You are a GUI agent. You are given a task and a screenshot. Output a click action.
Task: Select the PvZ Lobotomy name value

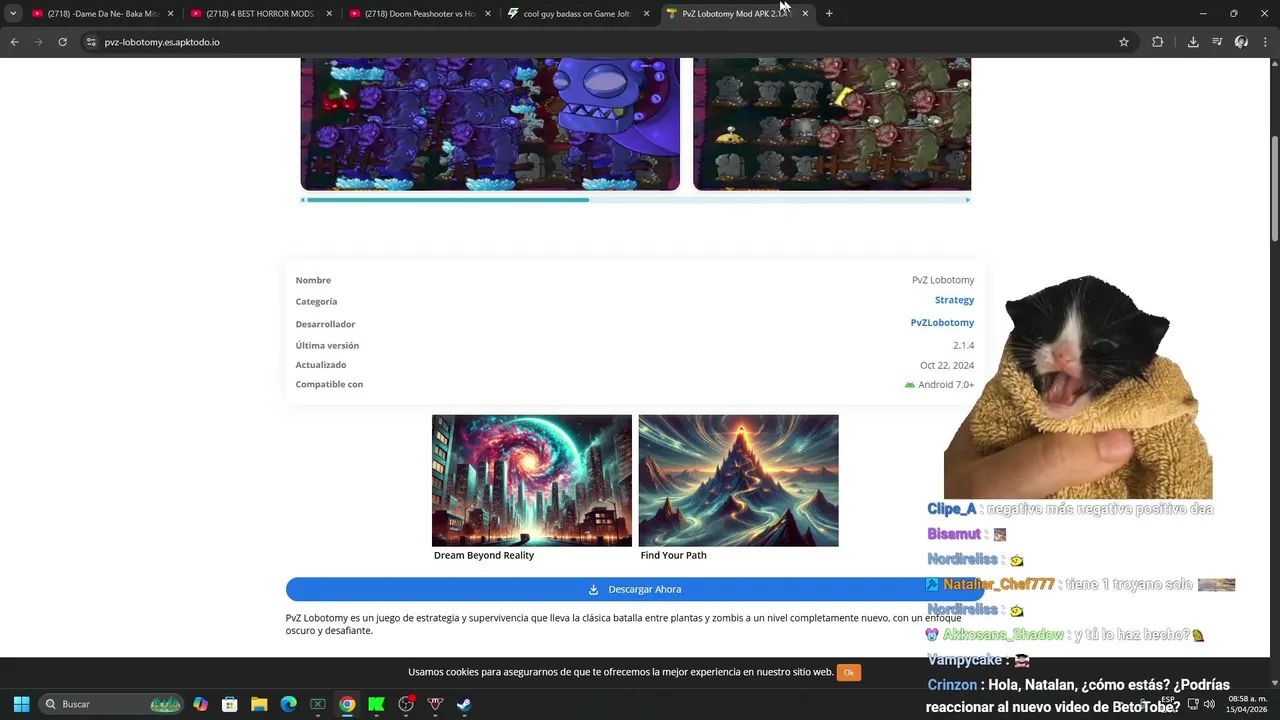click(943, 280)
